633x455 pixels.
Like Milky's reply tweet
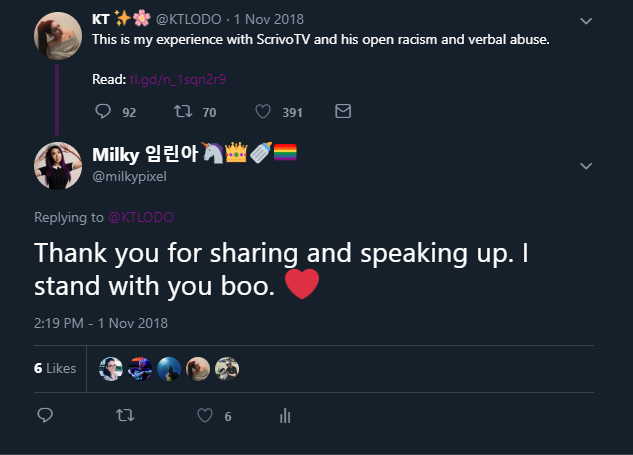coord(206,415)
